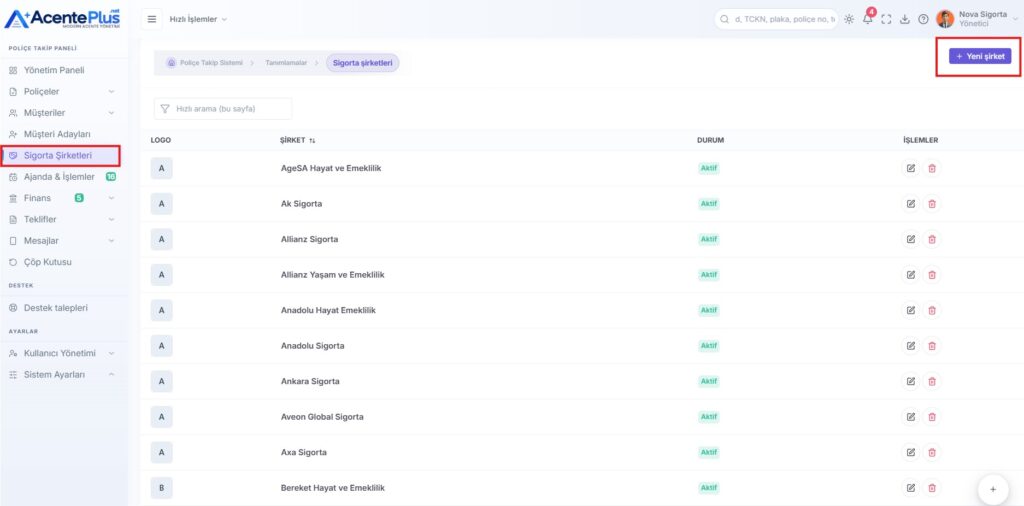Open the Hızlı İşlemler dropdown
This screenshot has width=1024, height=506.
coord(198,19)
